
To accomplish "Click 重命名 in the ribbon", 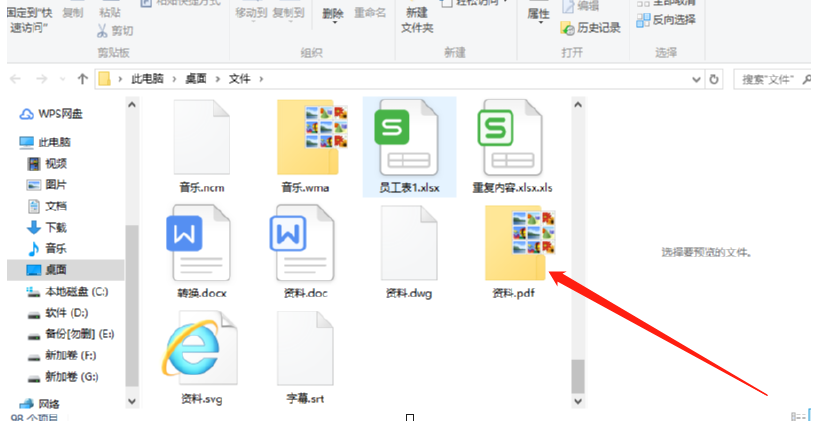I will pyautogui.click(x=370, y=12).
